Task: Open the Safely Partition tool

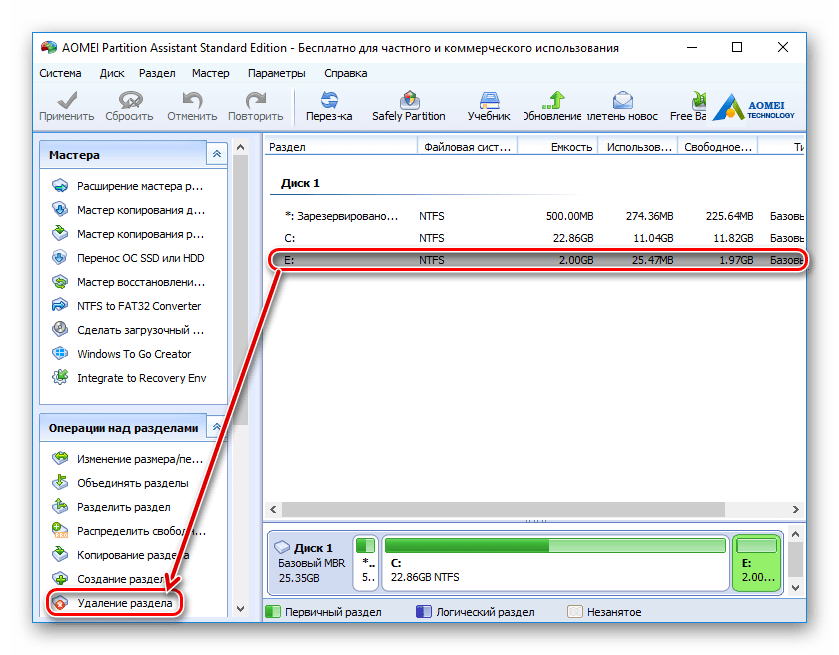Action: pyautogui.click(x=408, y=105)
